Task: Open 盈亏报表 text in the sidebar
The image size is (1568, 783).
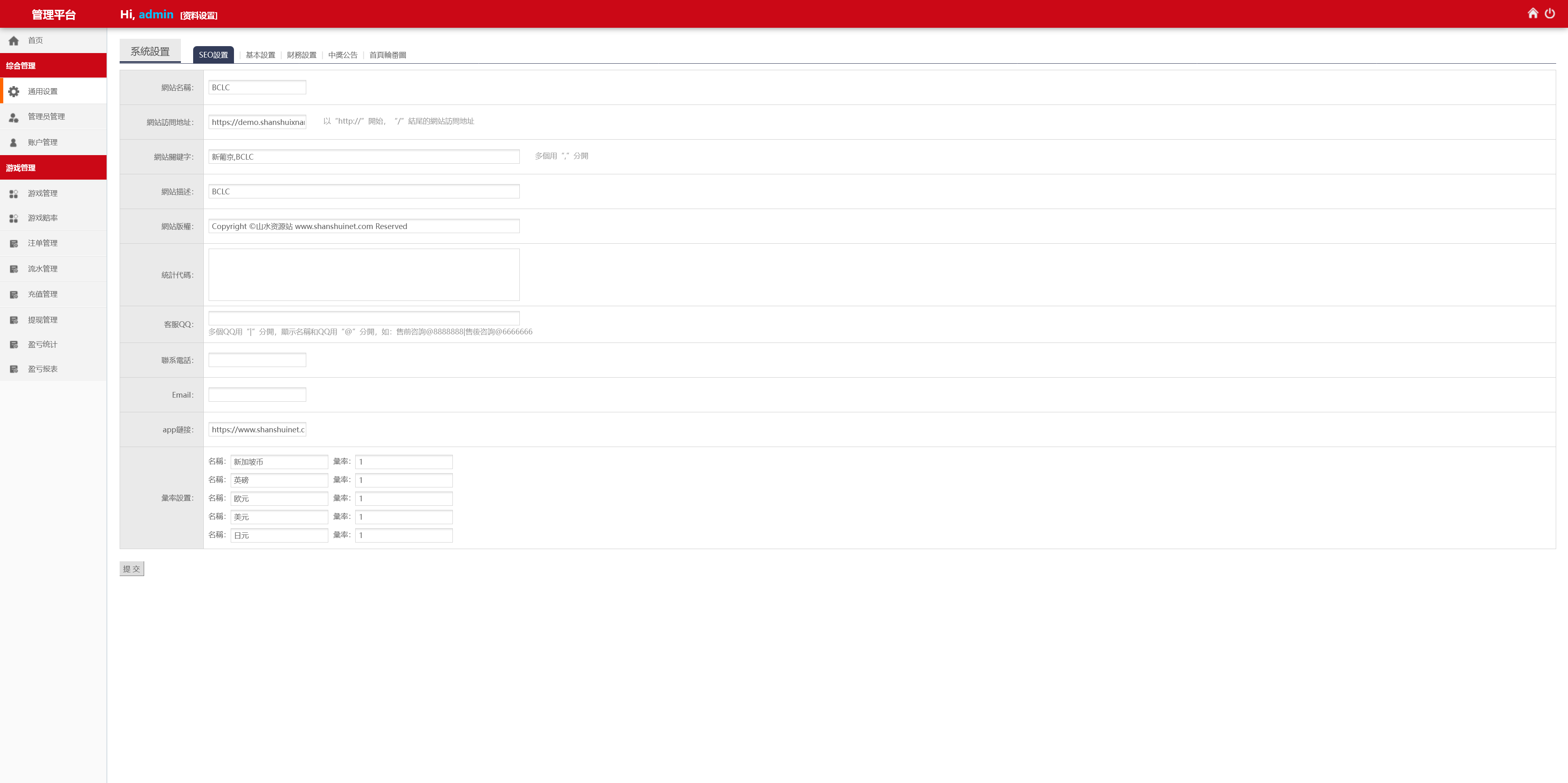Action: tap(42, 369)
